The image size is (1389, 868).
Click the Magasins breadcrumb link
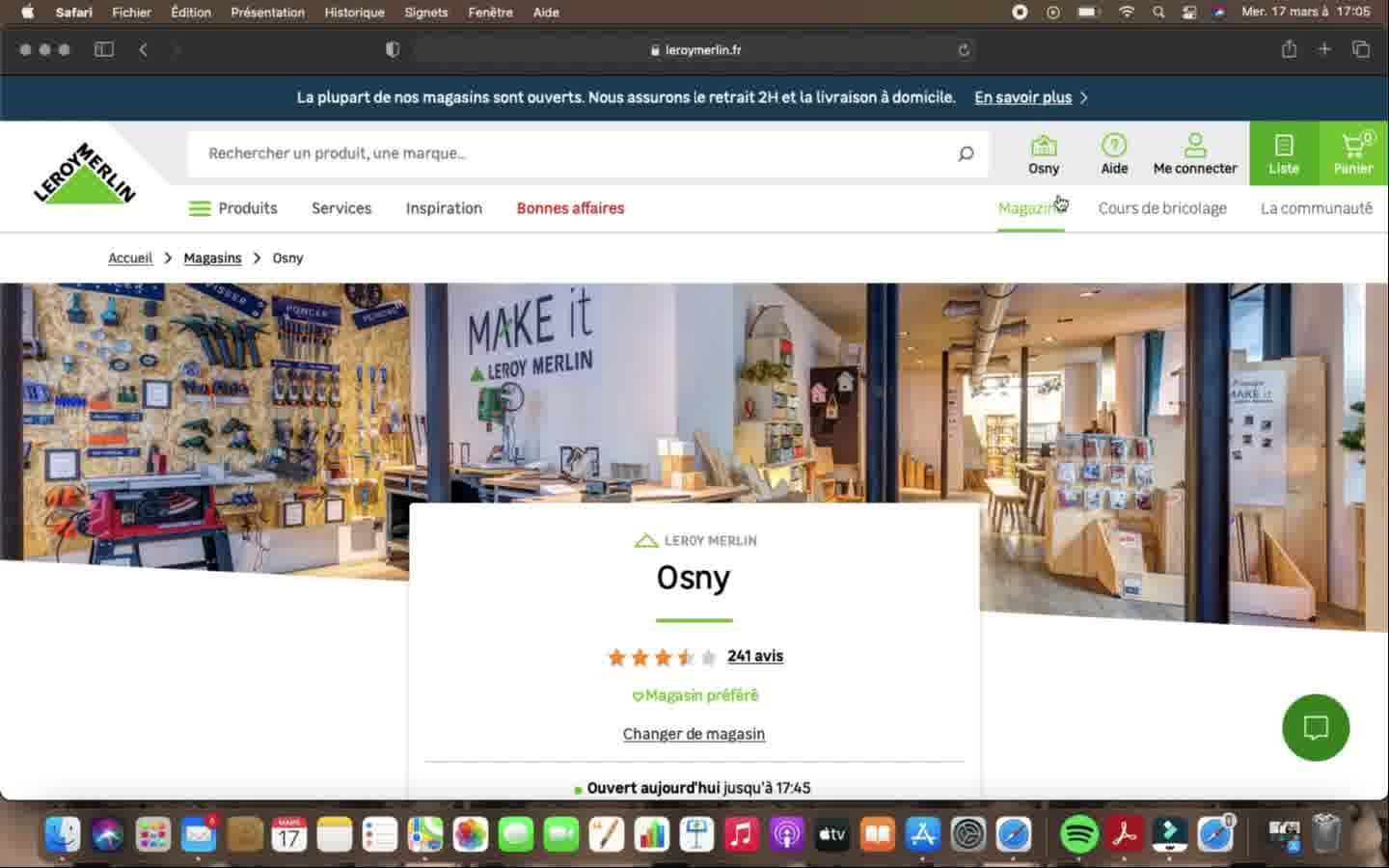(x=212, y=258)
